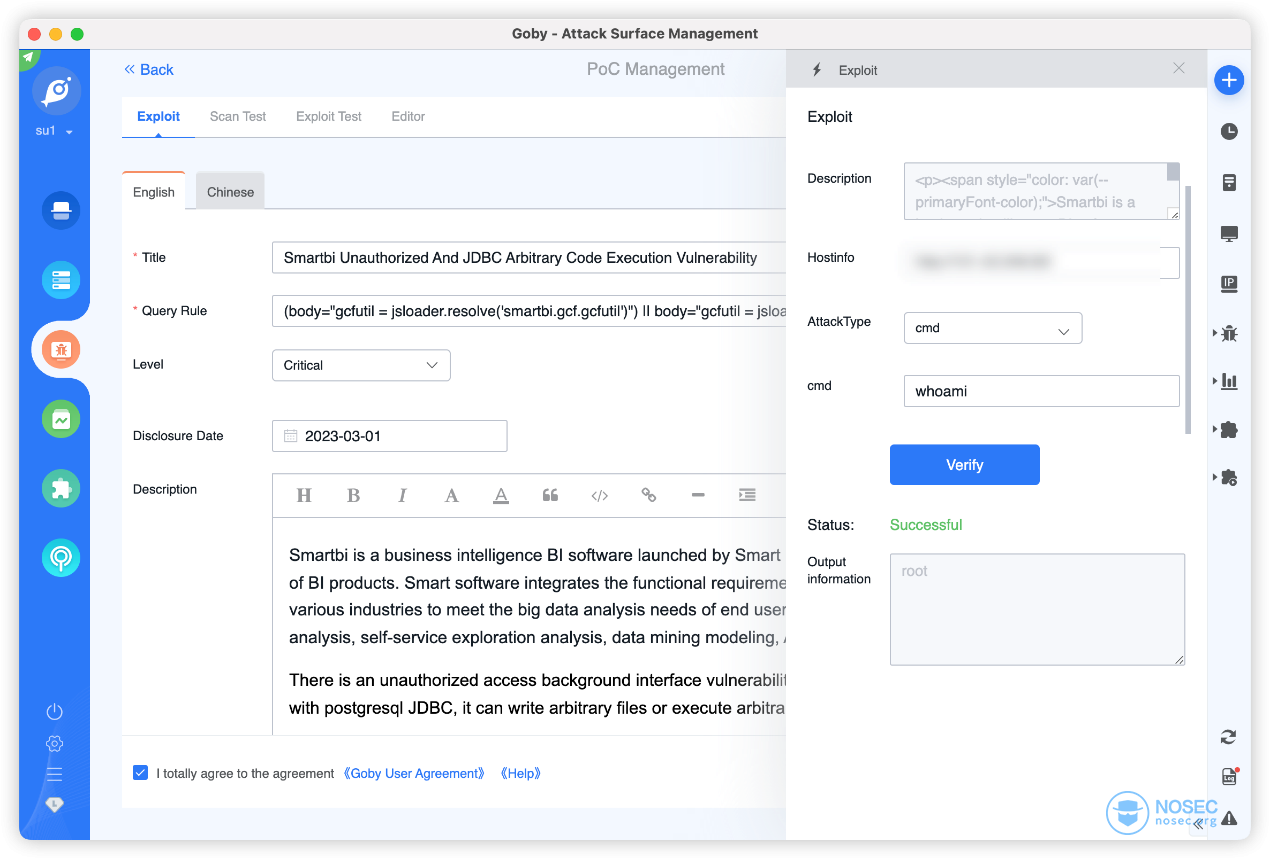This screenshot has height=859, width=1270.
Task: Open the report chart icon in left sidebar
Action: (61, 419)
